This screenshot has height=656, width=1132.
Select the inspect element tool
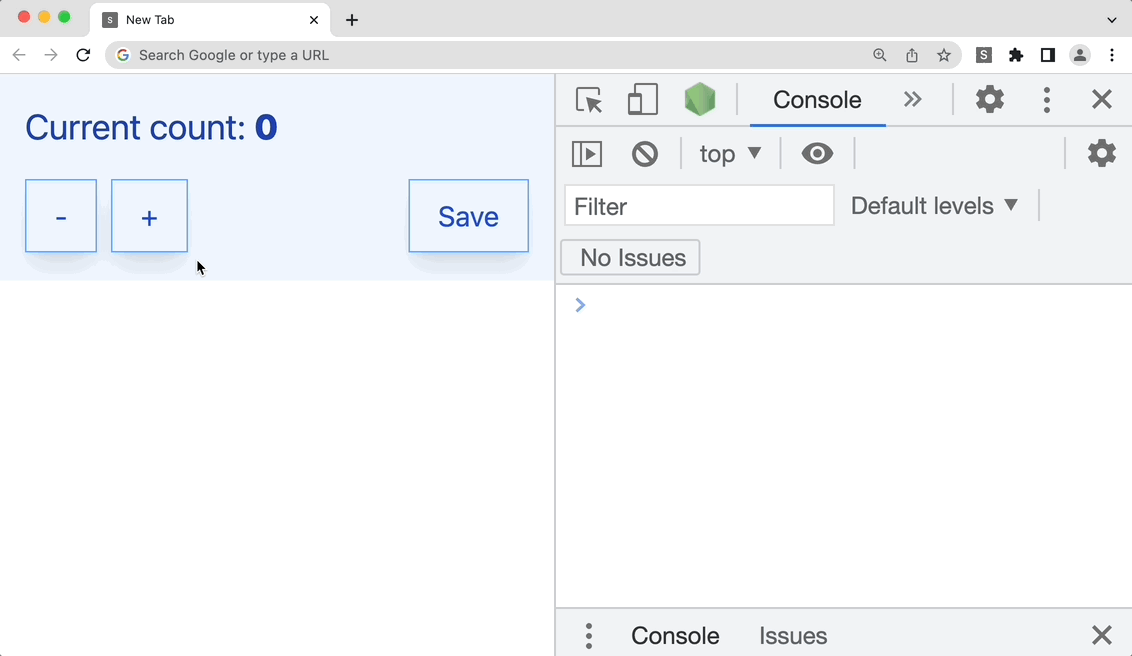pyautogui.click(x=589, y=99)
